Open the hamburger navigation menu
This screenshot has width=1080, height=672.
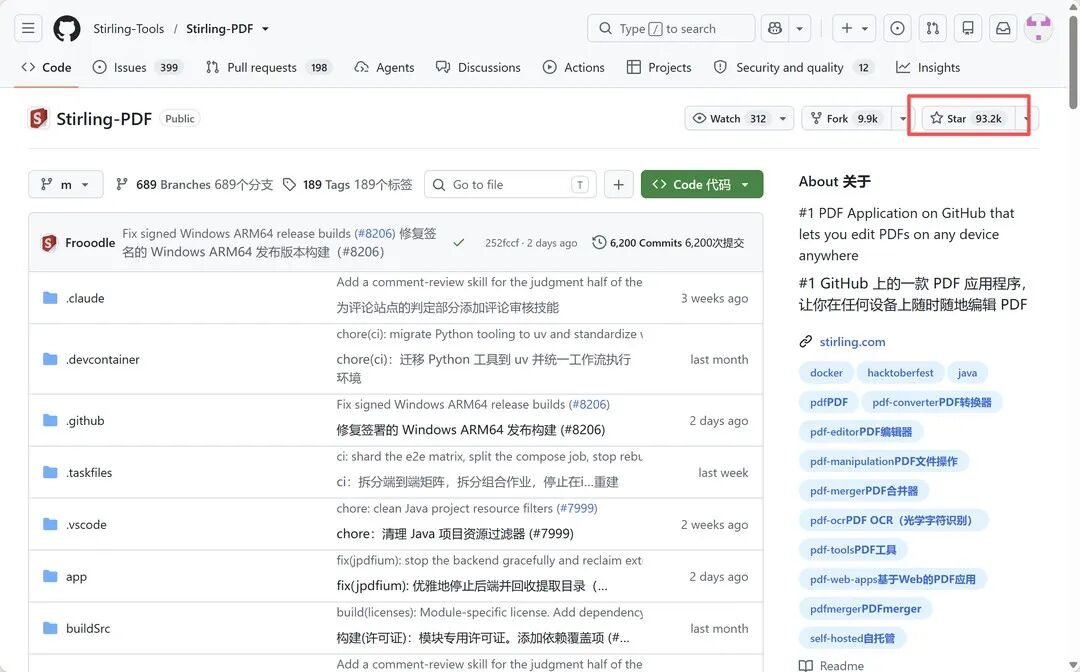28,28
